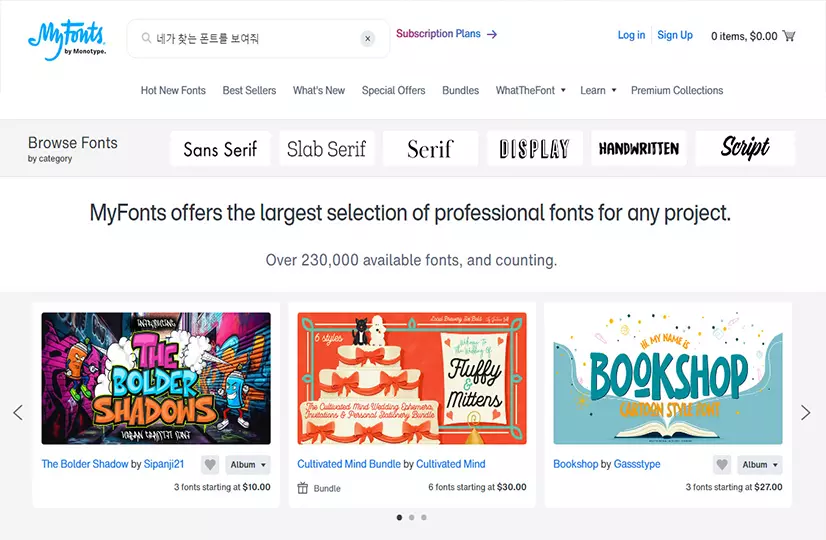
Task: Open Bookshop cartoon font image
Action: [x=668, y=378]
